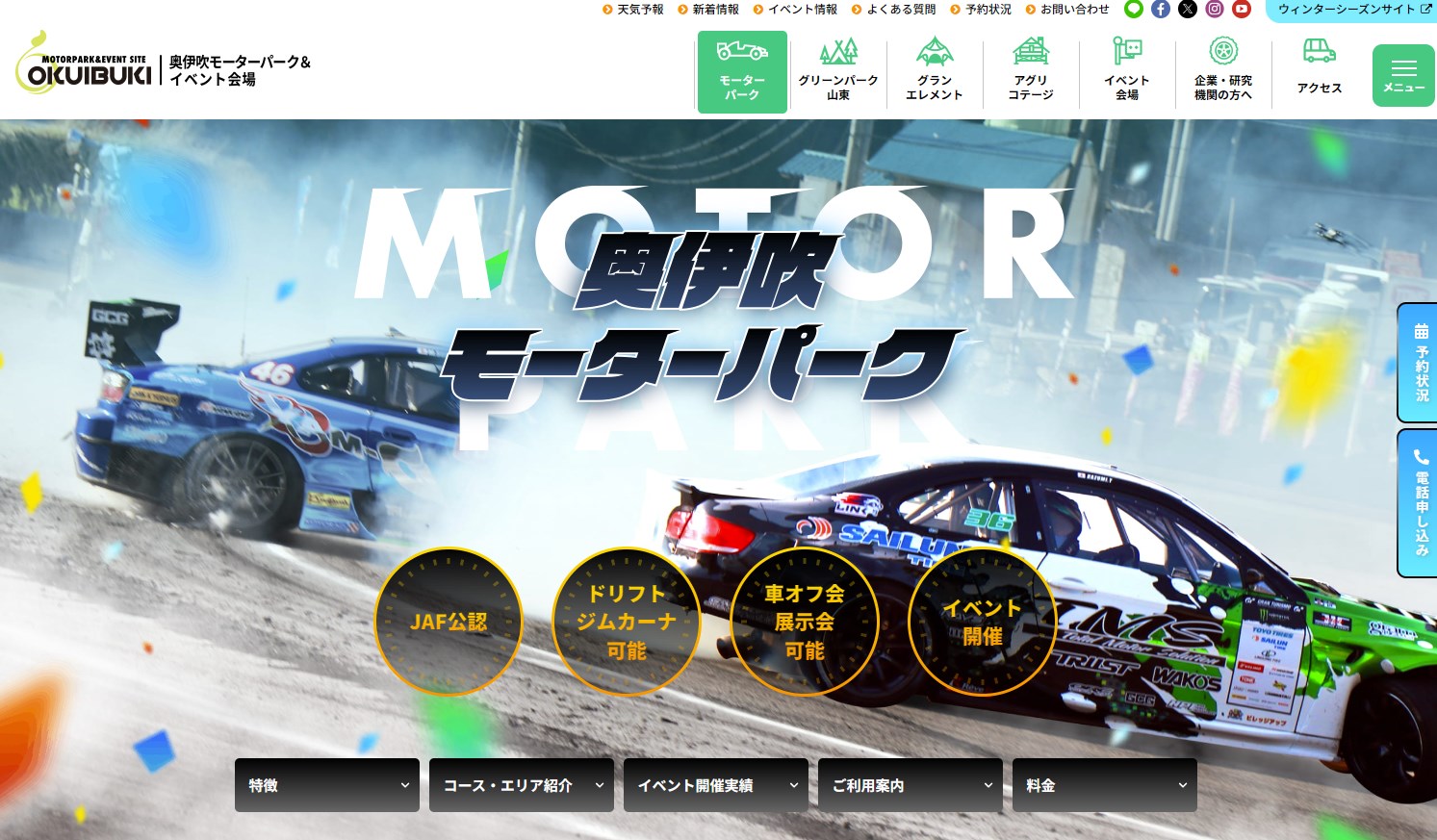Open the YouTube channel icon
This screenshot has width=1437, height=840.
(1242, 10)
